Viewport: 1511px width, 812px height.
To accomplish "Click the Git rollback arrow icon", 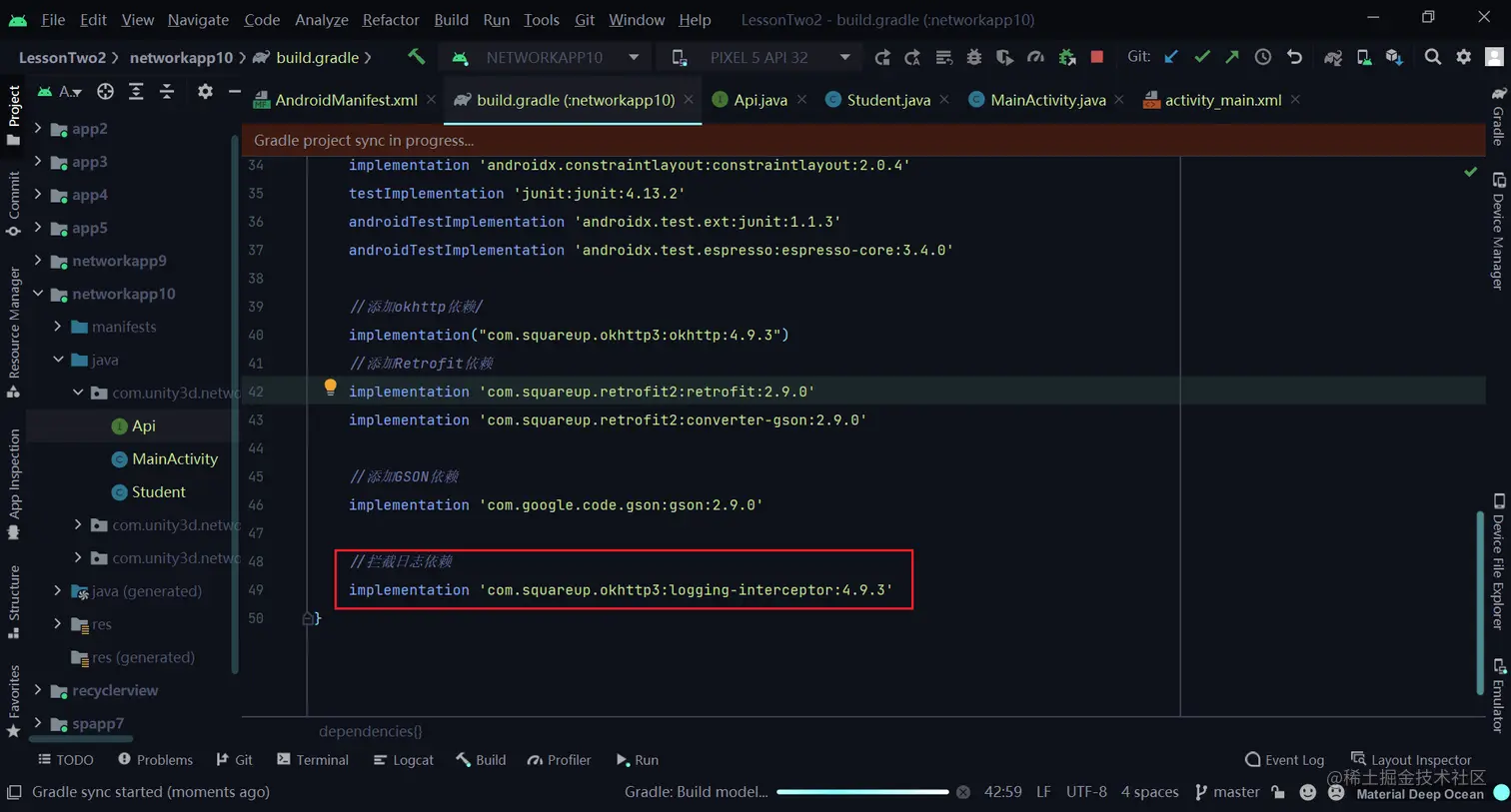I will [x=1294, y=57].
